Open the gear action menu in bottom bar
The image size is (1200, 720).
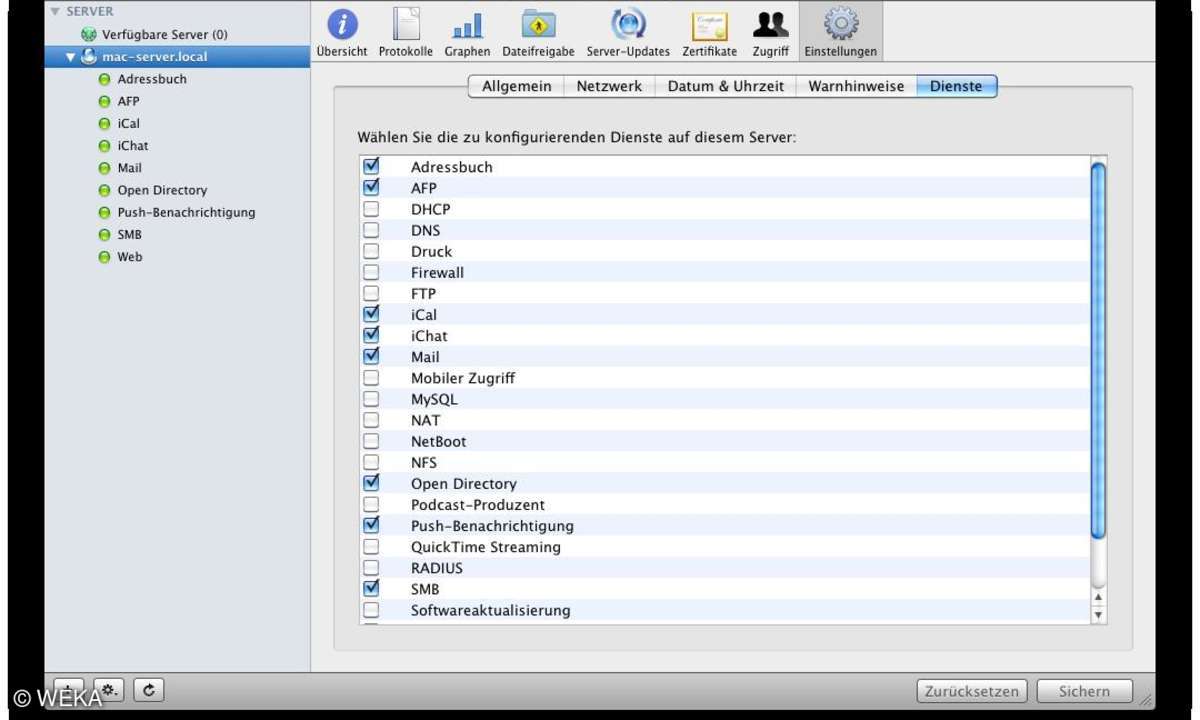click(108, 689)
